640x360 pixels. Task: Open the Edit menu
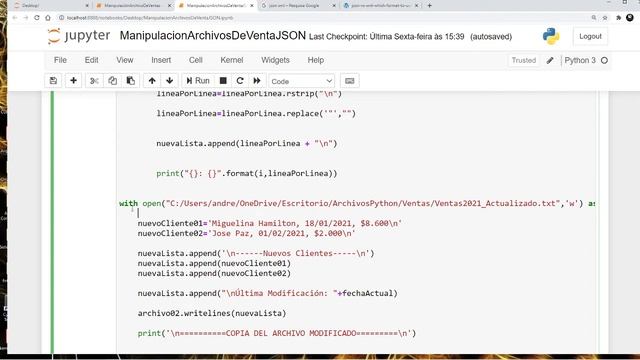tap(91, 60)
